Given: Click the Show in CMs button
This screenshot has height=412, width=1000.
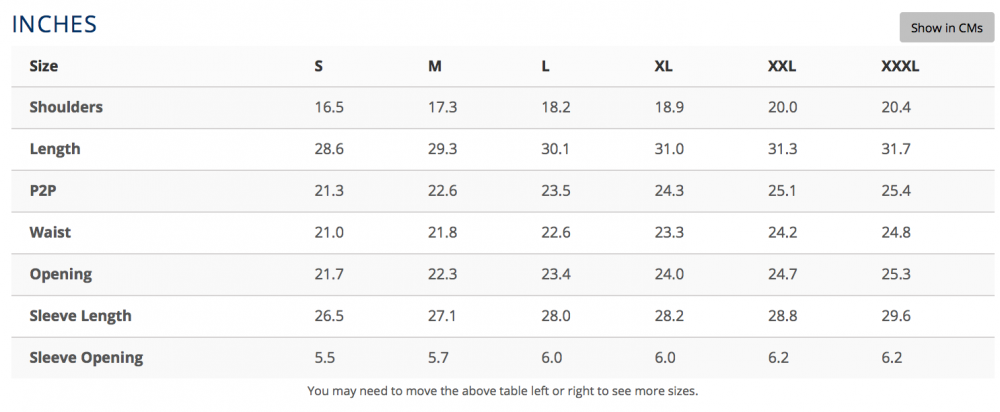Looking at the screenshot, I should coord(946,28).
